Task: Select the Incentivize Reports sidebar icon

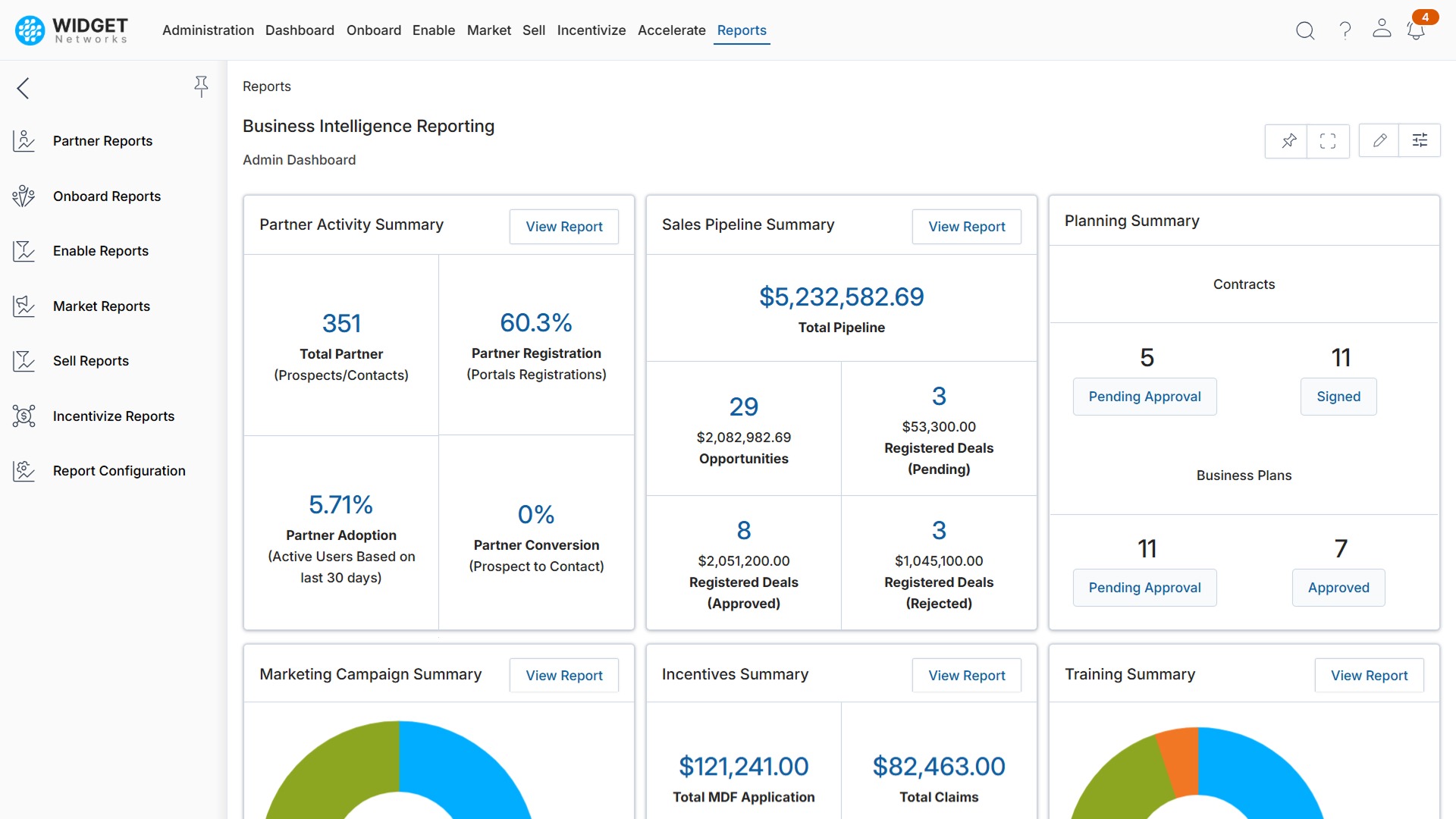Action: tap(24, 416)
